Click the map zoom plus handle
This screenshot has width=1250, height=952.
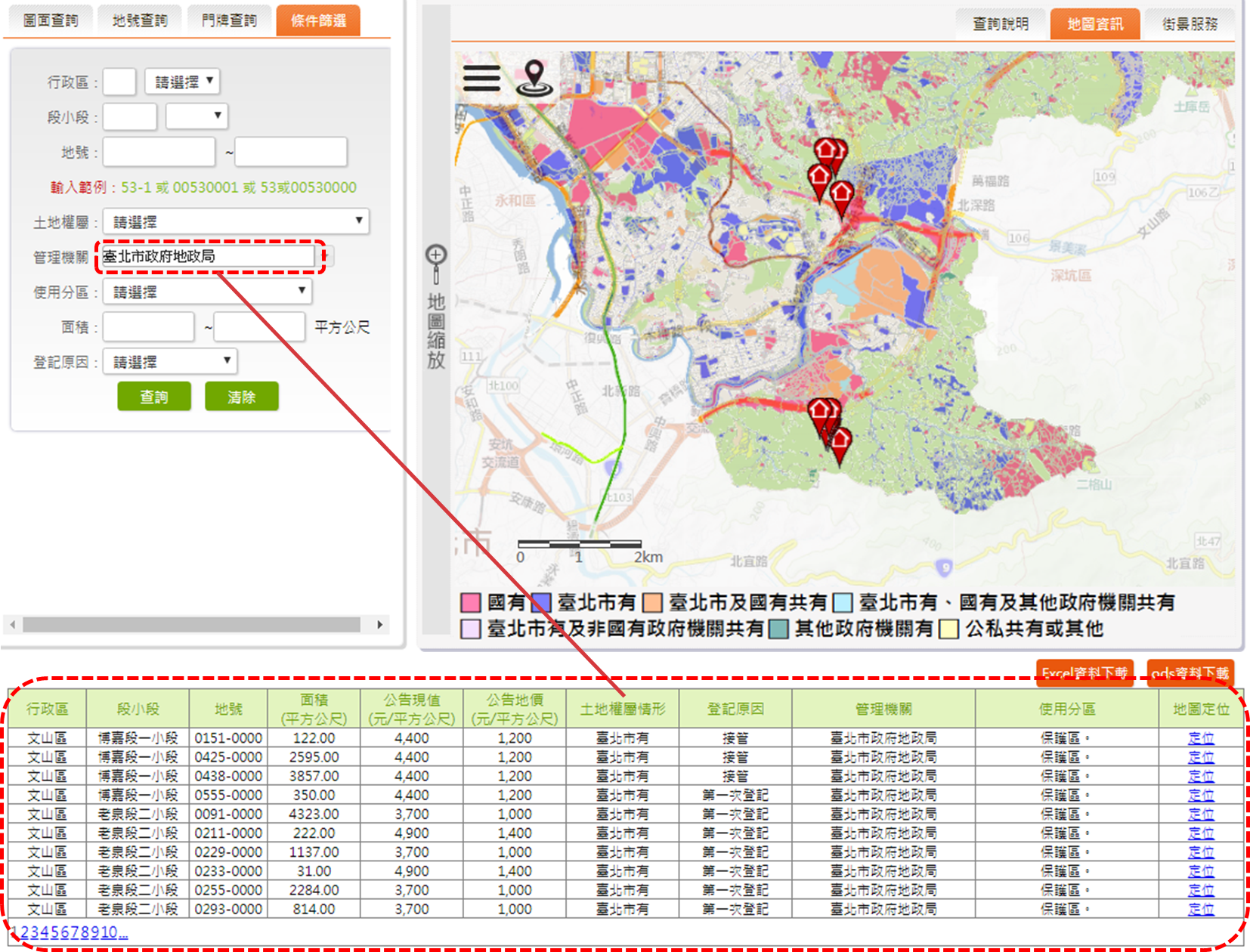click(436, 255)
